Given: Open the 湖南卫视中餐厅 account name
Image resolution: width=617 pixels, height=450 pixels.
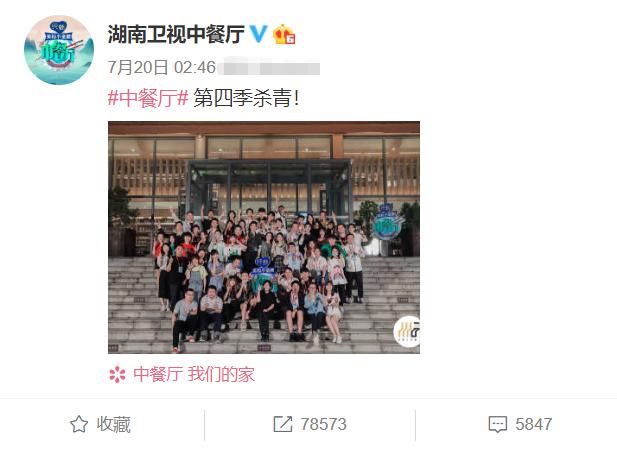Looking at the screenshot, I should tap(176, 34).
